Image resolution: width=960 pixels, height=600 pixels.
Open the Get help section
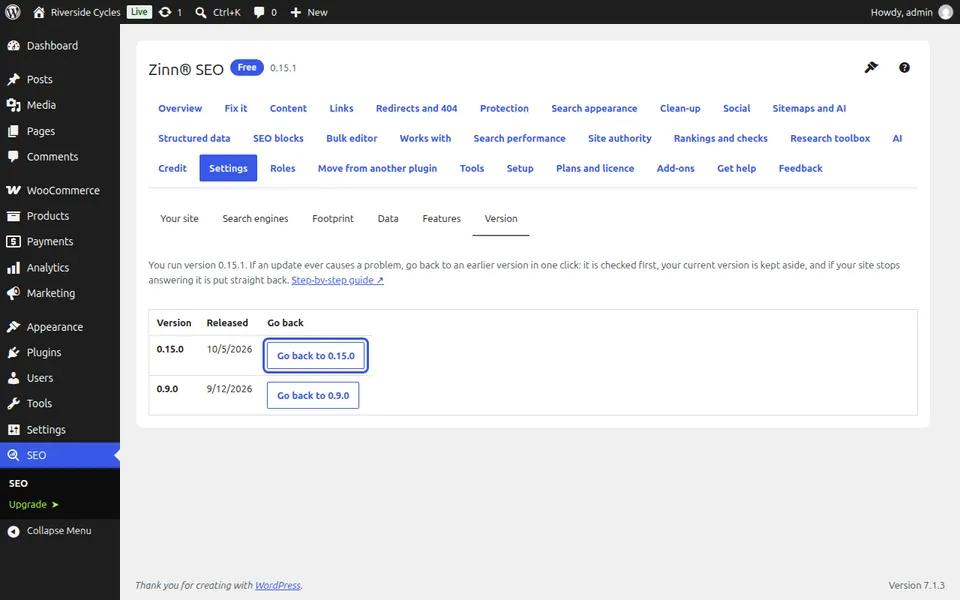[737, 168]
